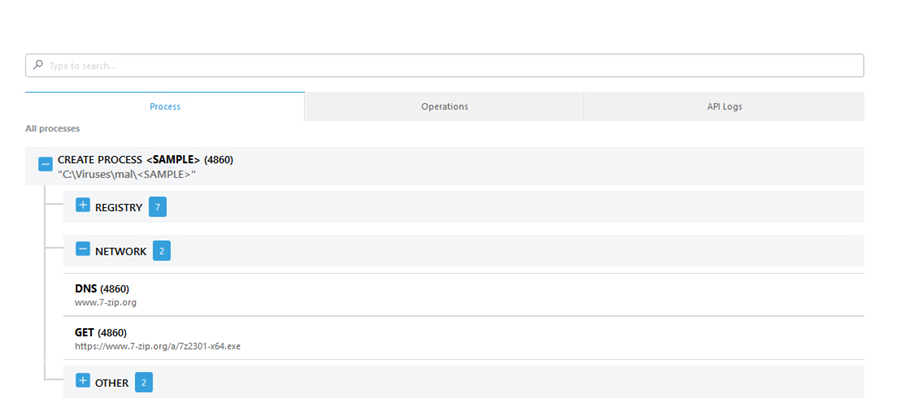This screenshot has width=900, height=420.
Task: Click the 'All processes' label
Action: point(52,129)
